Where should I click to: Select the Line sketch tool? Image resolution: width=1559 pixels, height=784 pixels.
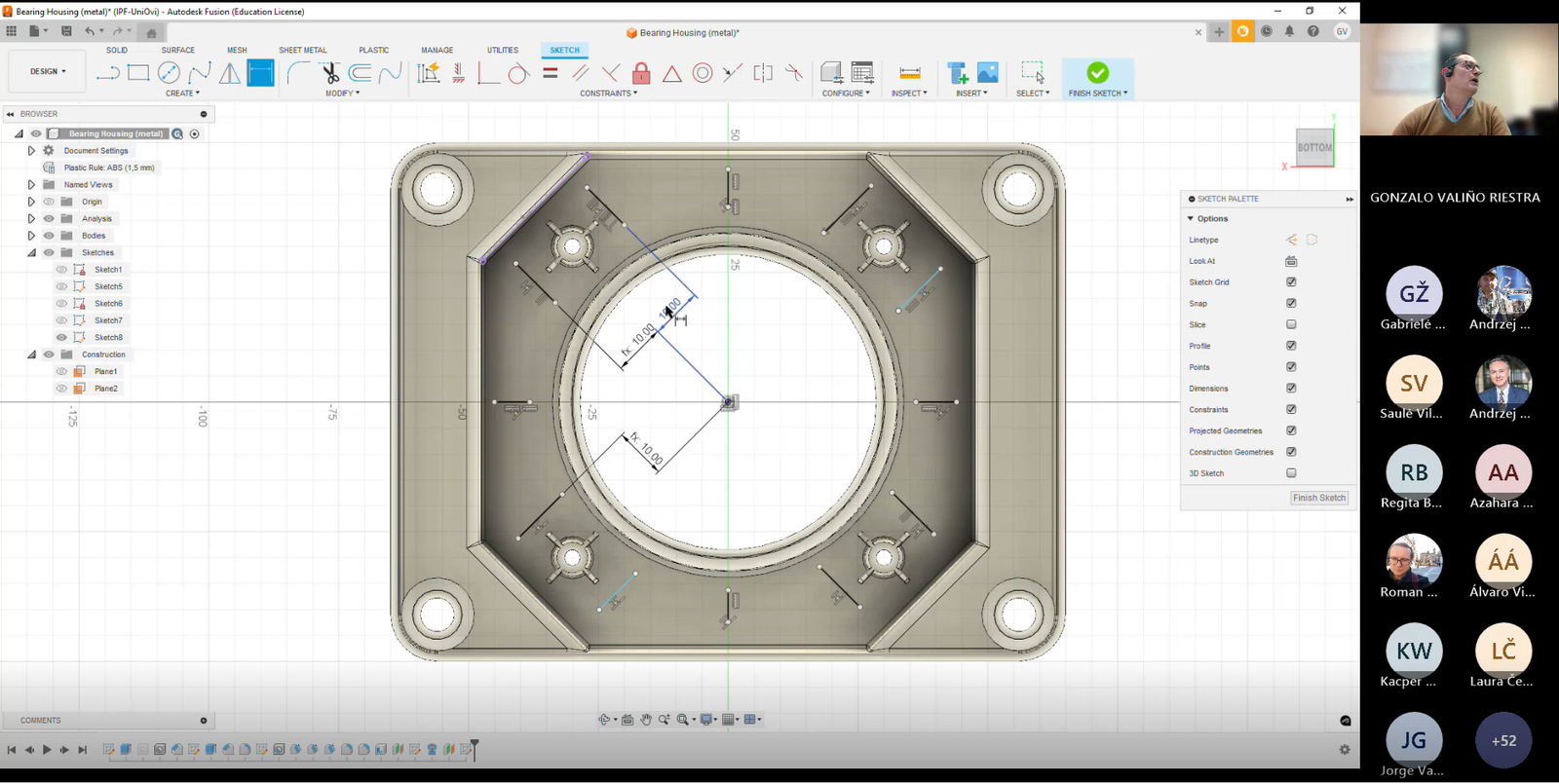(x=107, y=73)
